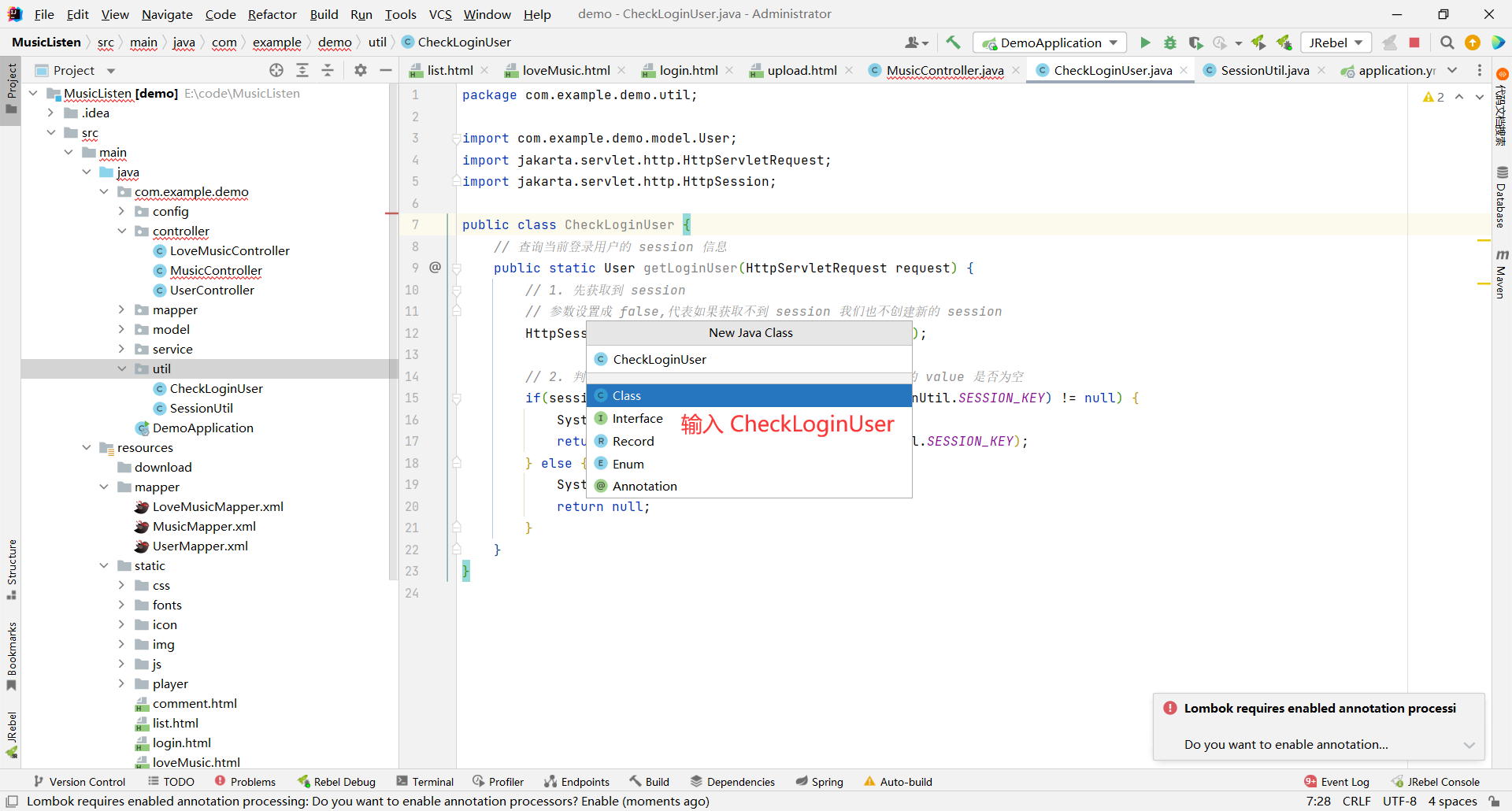This screenshot has width=1512, height=811.
Task: Open LoveMusicMapper.xml in project tree
Action: 217,506
